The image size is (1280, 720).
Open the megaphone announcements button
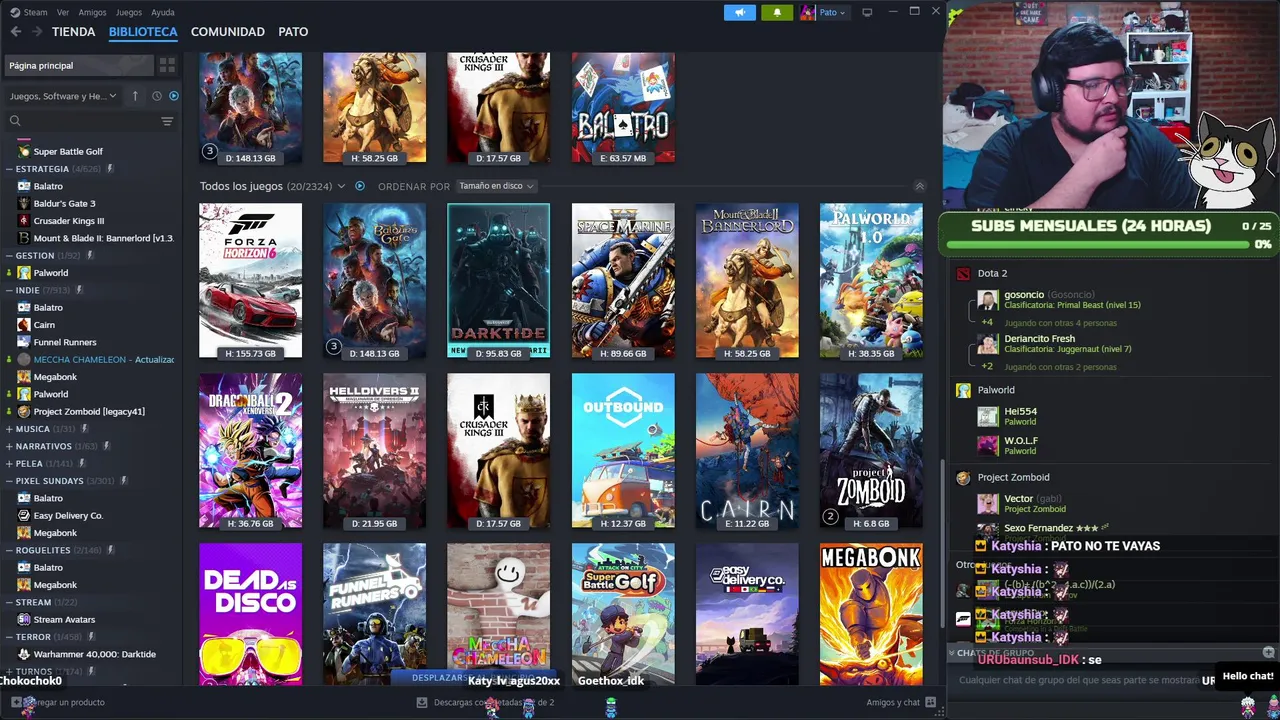740,12
